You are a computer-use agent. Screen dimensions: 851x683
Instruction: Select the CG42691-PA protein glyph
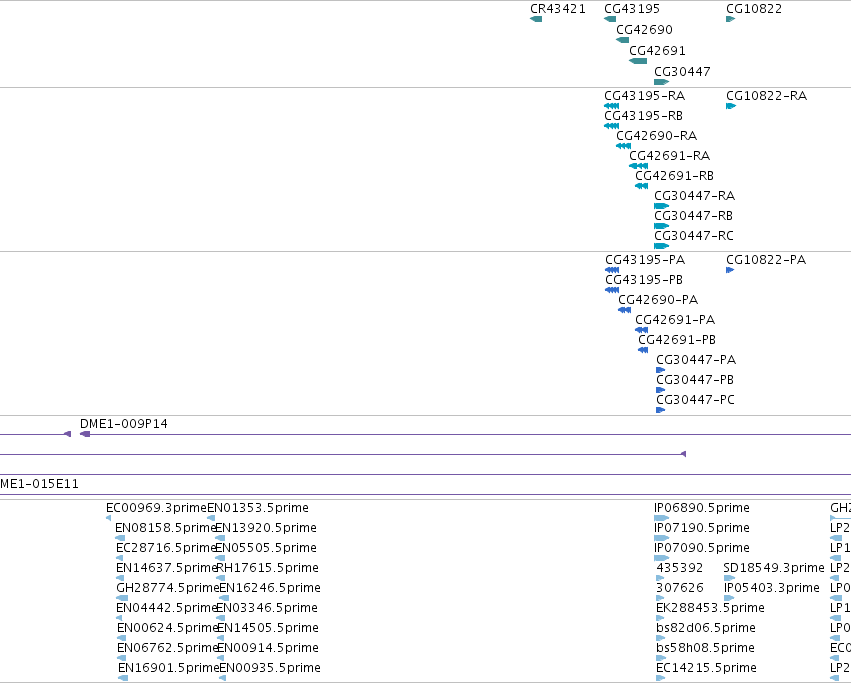[642, 330]
